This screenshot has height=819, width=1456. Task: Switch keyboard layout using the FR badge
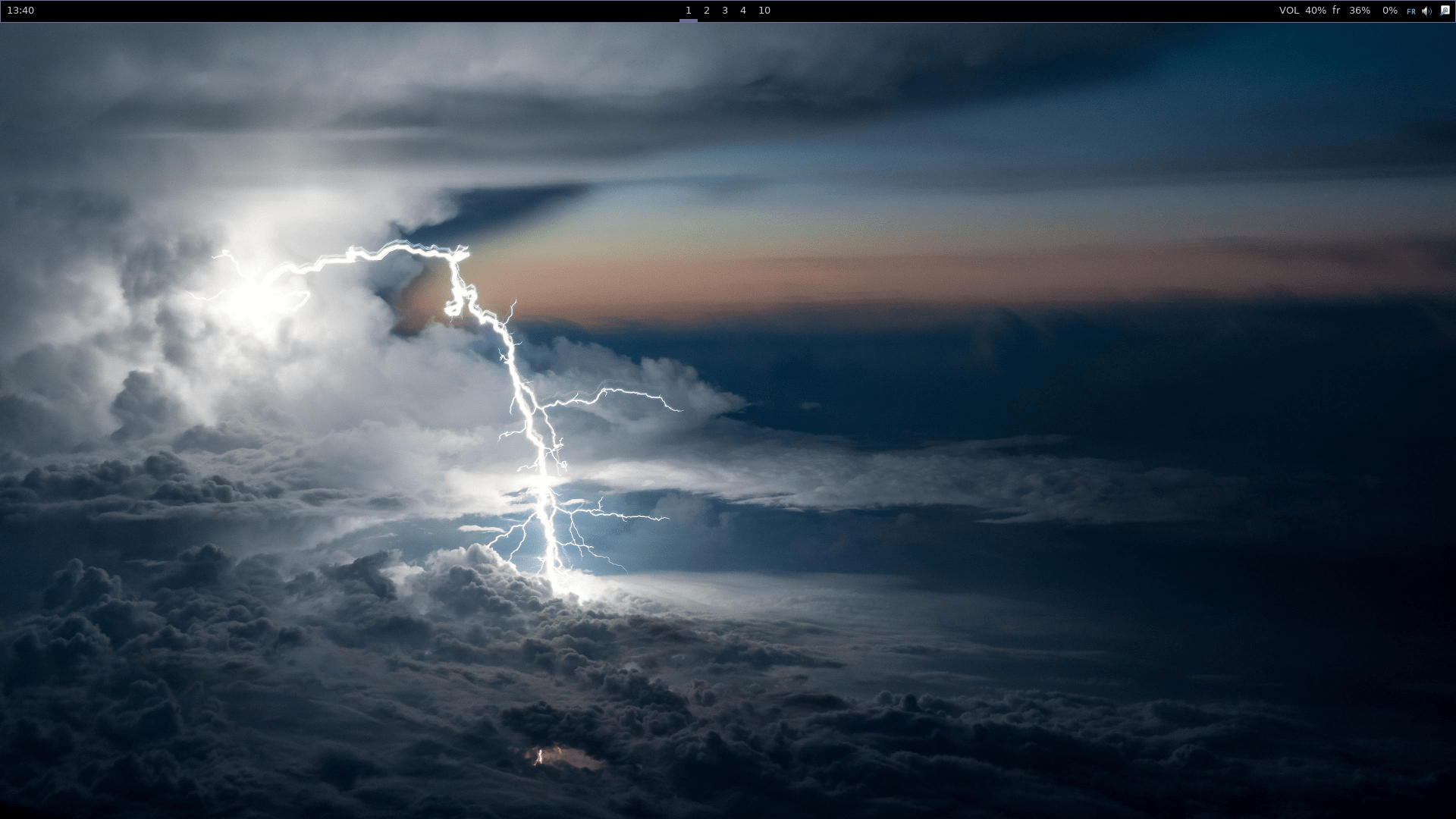point(1411,11)
